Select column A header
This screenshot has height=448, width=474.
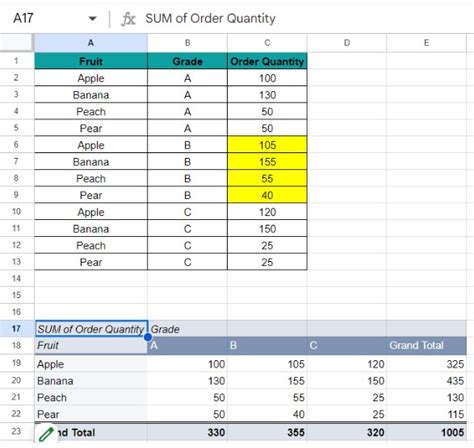(x=91, y=43)
